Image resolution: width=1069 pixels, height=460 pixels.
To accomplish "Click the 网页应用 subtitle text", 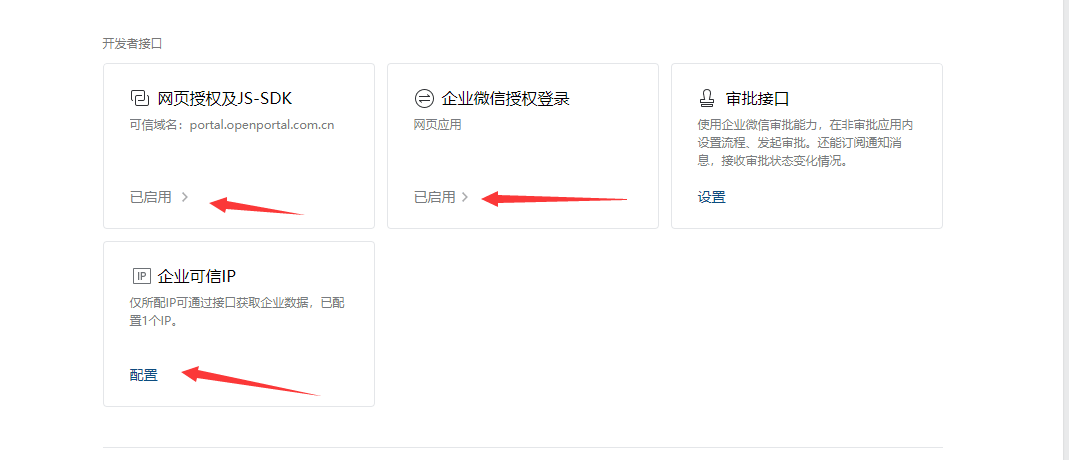I will 438,125.
